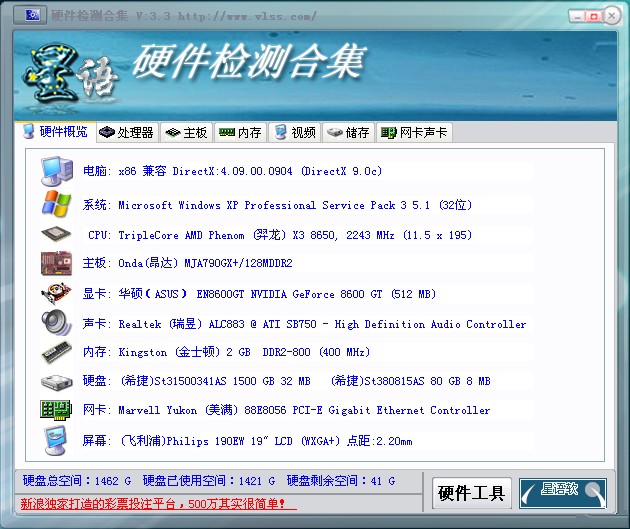
Task: Click the monitor icon beside 屏幕
Action: tap(55, 441)
